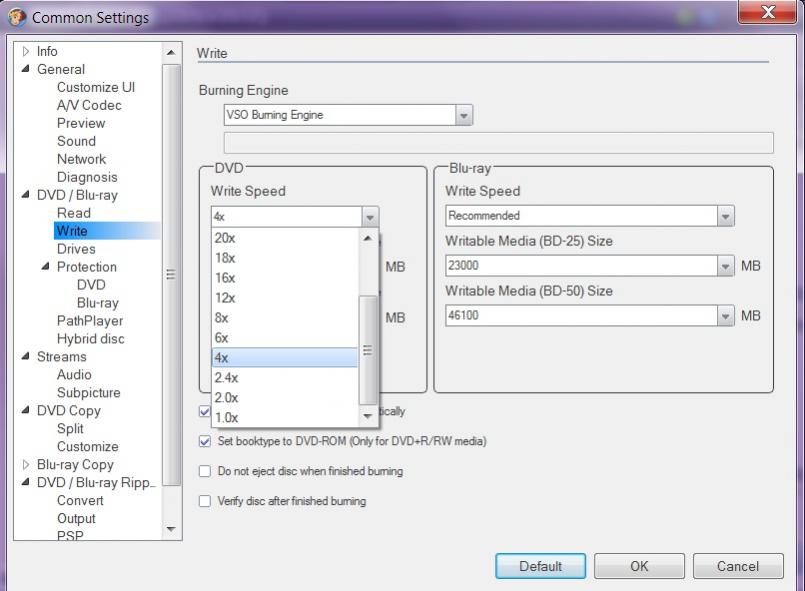Collapse the DVD Copy tree node
805x591 pixels.
26,410
